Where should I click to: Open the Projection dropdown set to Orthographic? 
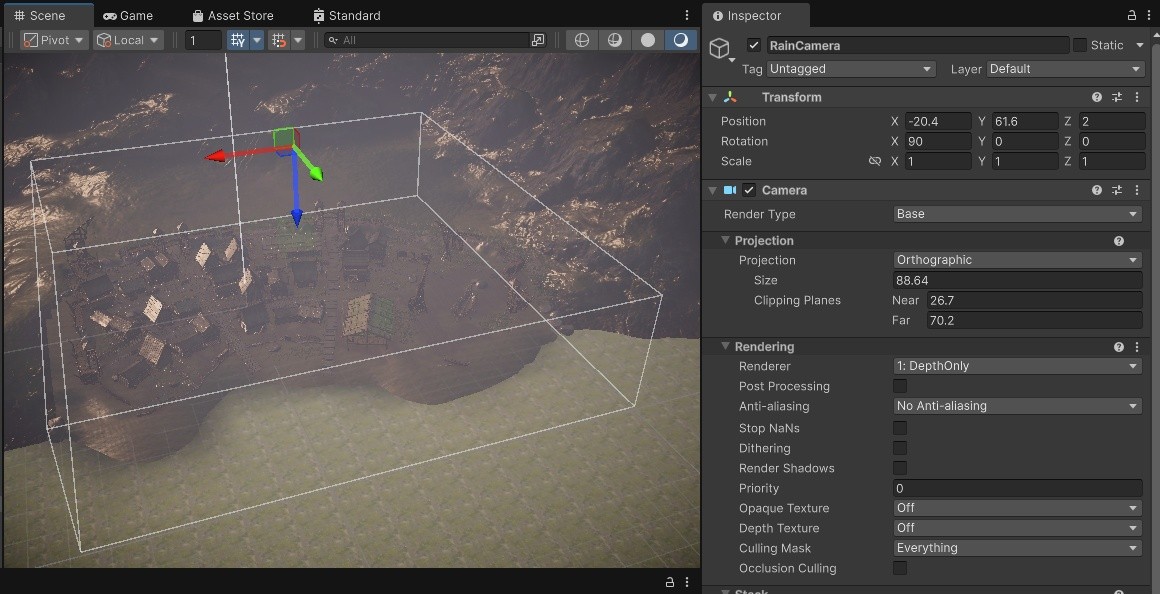pos(1017,260)
